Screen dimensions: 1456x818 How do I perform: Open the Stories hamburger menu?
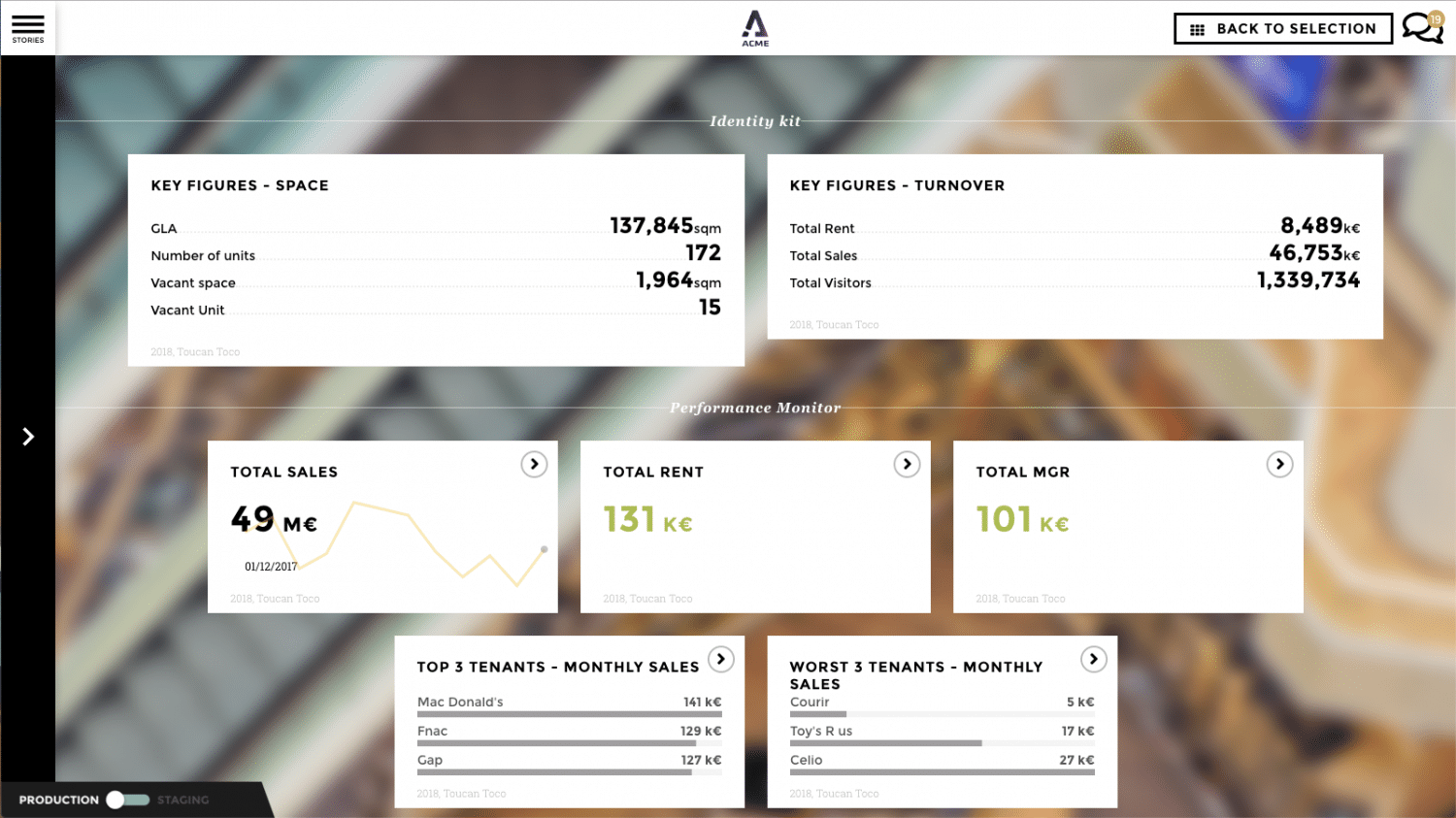click(x=28, y=27)
